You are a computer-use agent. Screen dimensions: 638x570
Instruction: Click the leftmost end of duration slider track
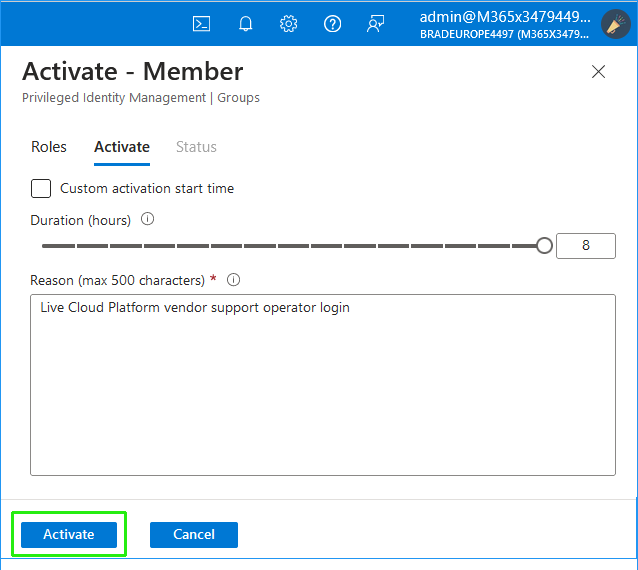(45, 245)
